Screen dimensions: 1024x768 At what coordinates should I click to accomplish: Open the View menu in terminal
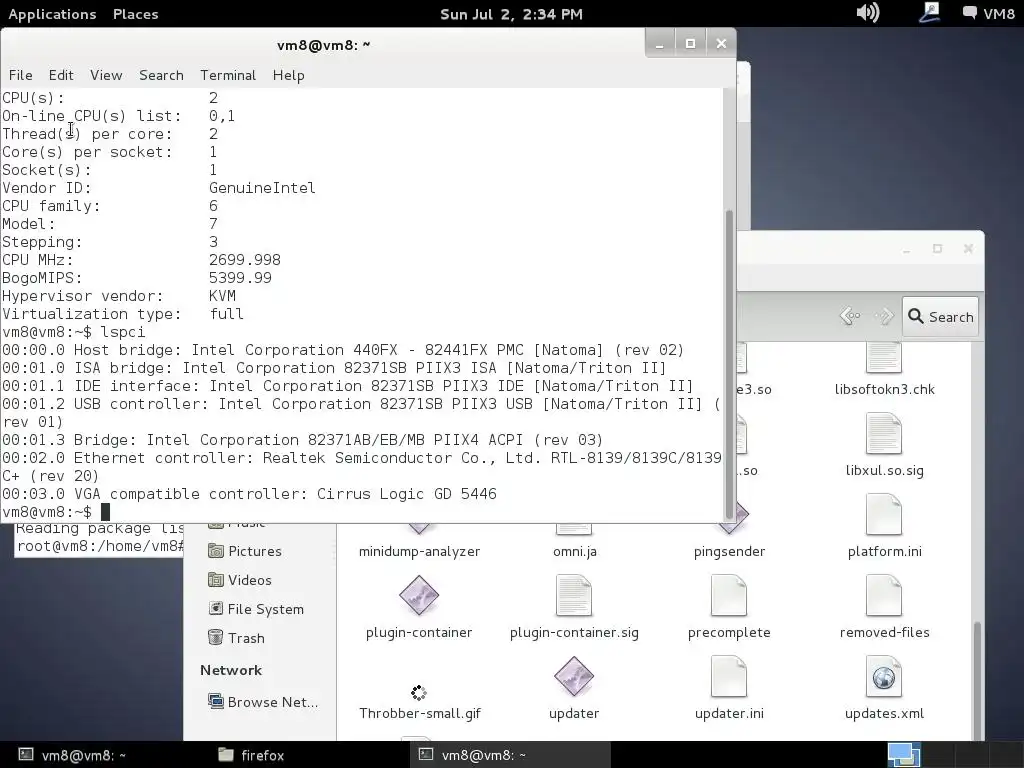(x=106, y=75)
